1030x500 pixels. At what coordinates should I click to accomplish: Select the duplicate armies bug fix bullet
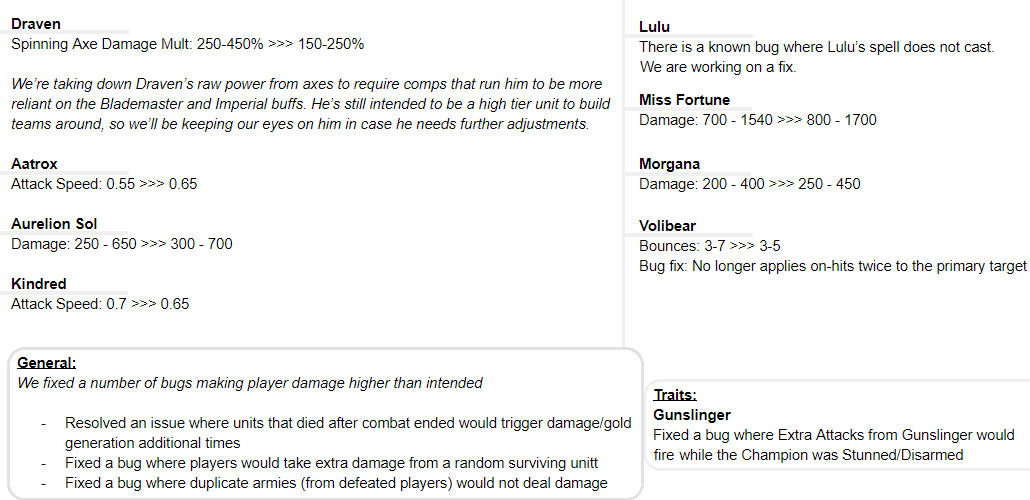[336, 483]
